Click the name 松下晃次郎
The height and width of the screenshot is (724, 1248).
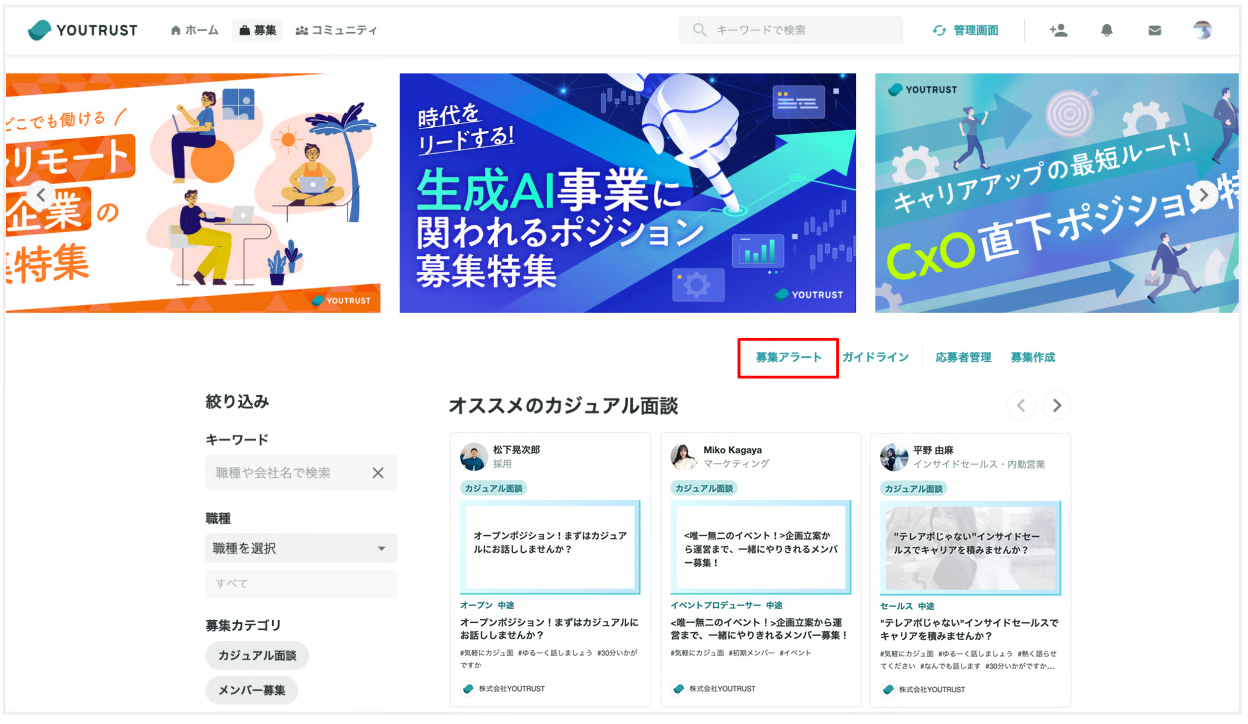click(x=516, y=450)
